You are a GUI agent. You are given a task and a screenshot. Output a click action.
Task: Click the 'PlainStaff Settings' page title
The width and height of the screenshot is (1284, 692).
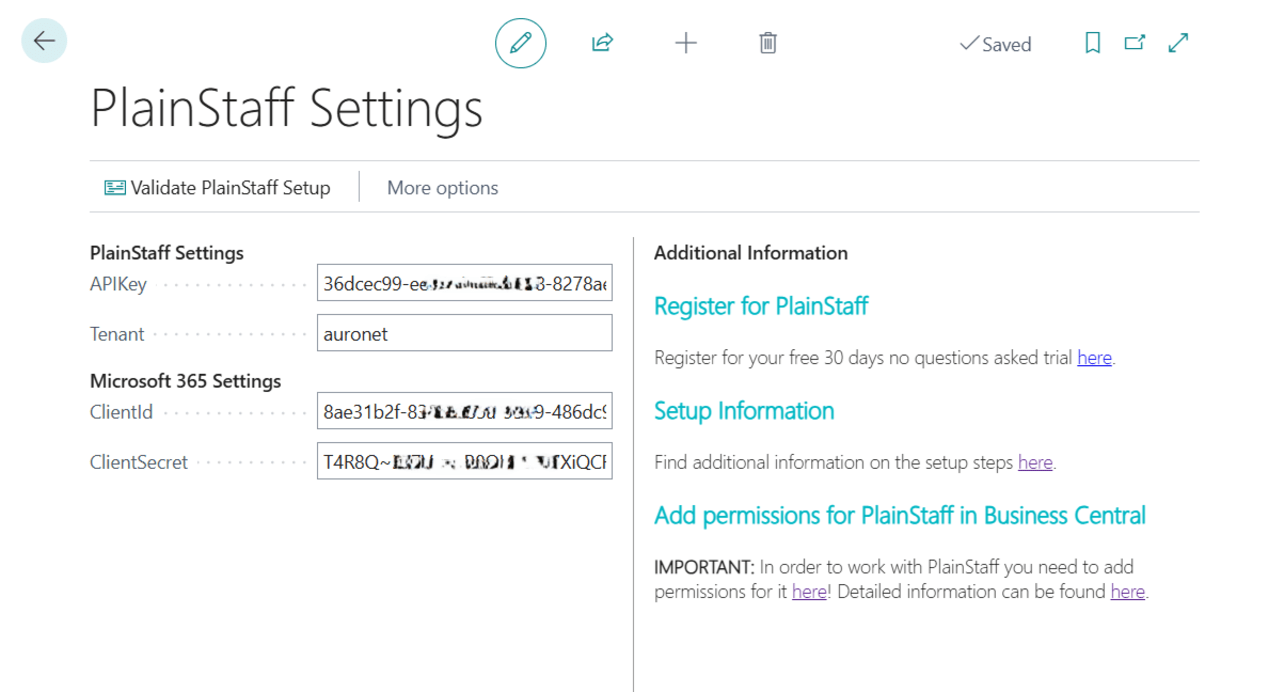tap(287, 108)
